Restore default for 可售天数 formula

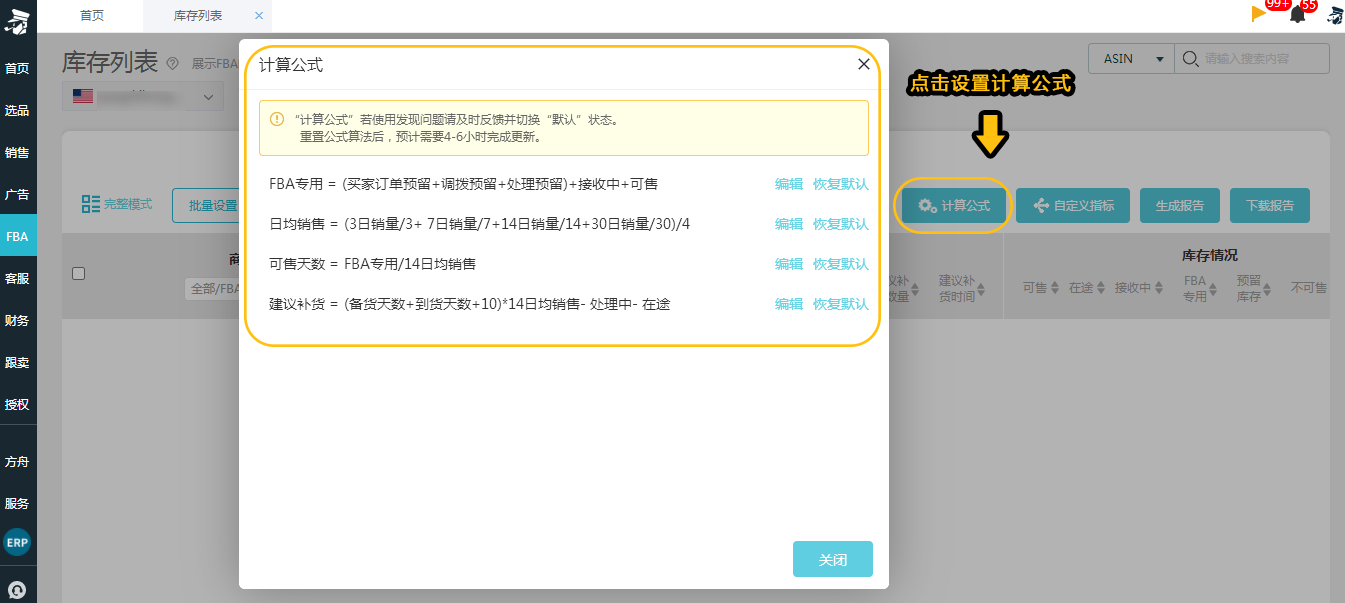pos(841,264)
